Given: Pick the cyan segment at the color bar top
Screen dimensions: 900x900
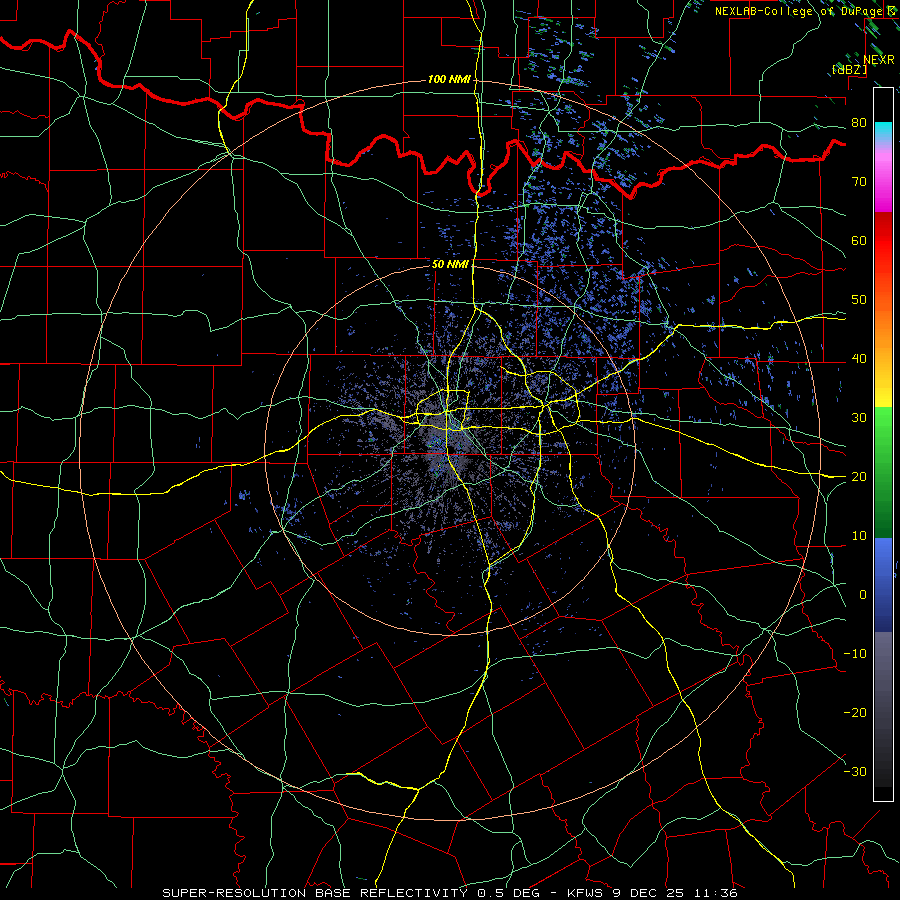Looking at the screenshot, I should pyautogui.click(x=883, y=132).
